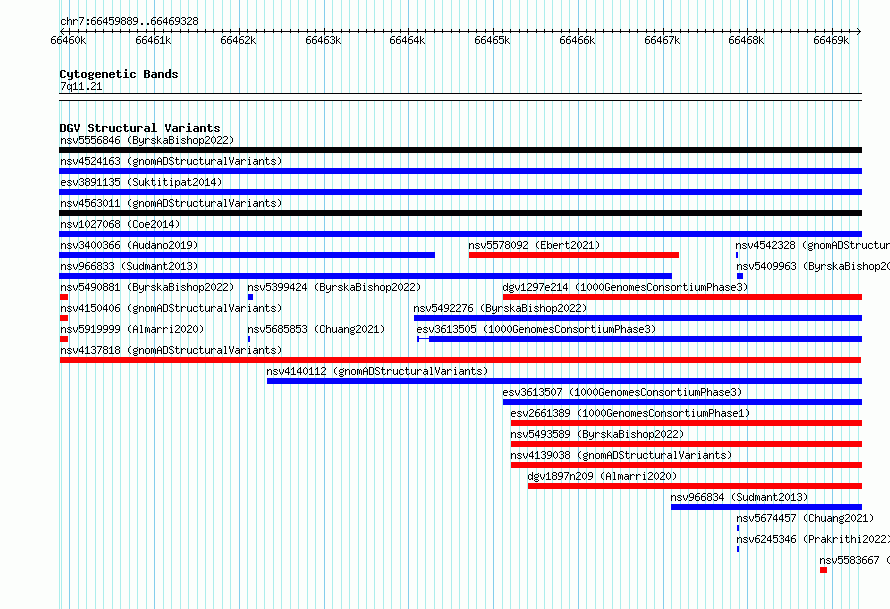Select nsv3400366 (Audano2019) label
This screenshot has height=609, width=890.
(129, 245)
